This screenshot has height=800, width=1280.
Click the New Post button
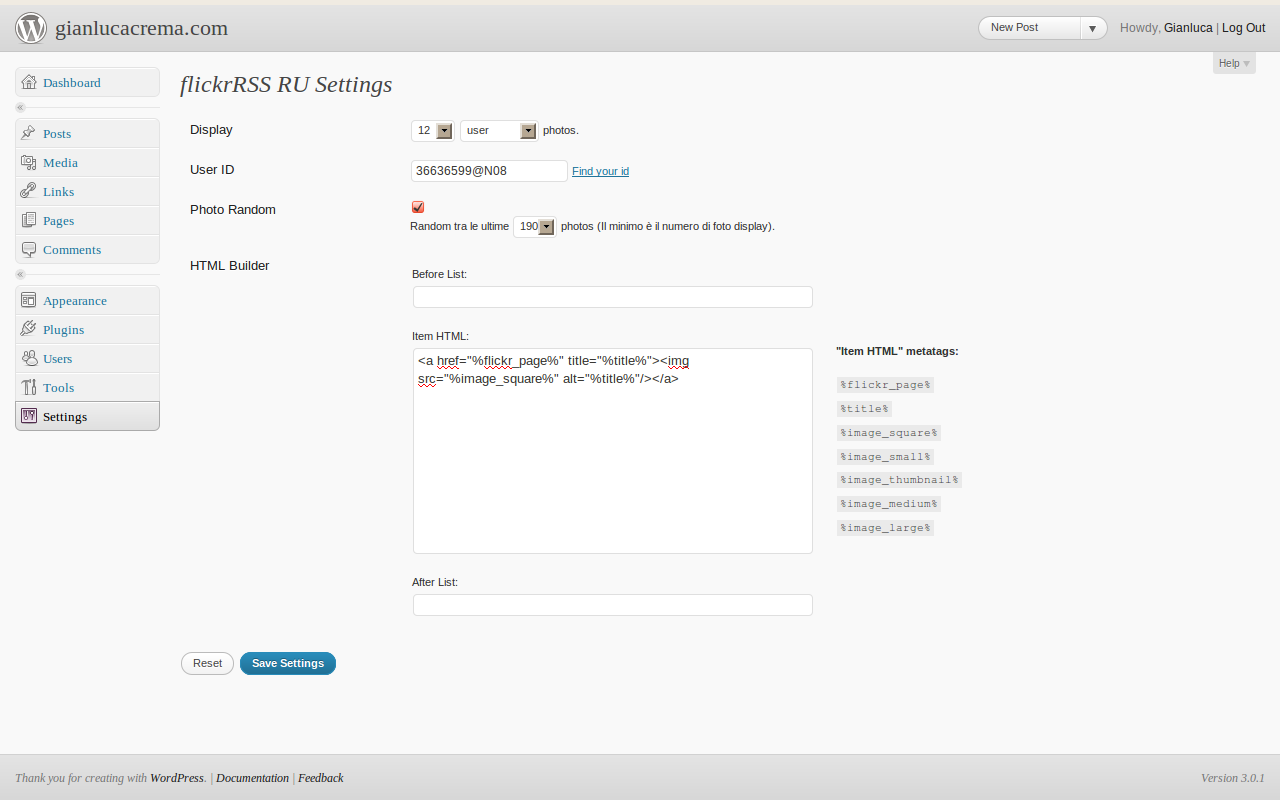[x=1029, y=28]
